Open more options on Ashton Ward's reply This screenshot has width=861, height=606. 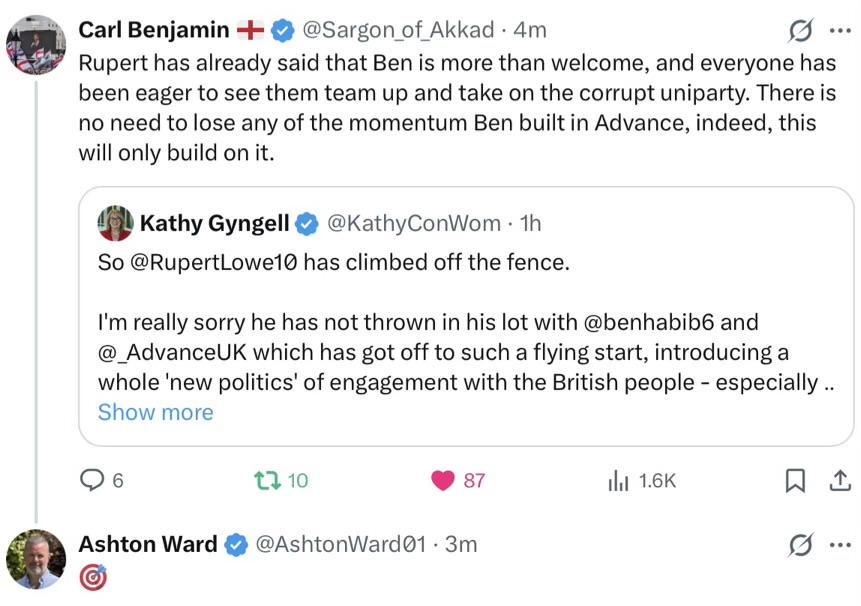tap(839, 545)
